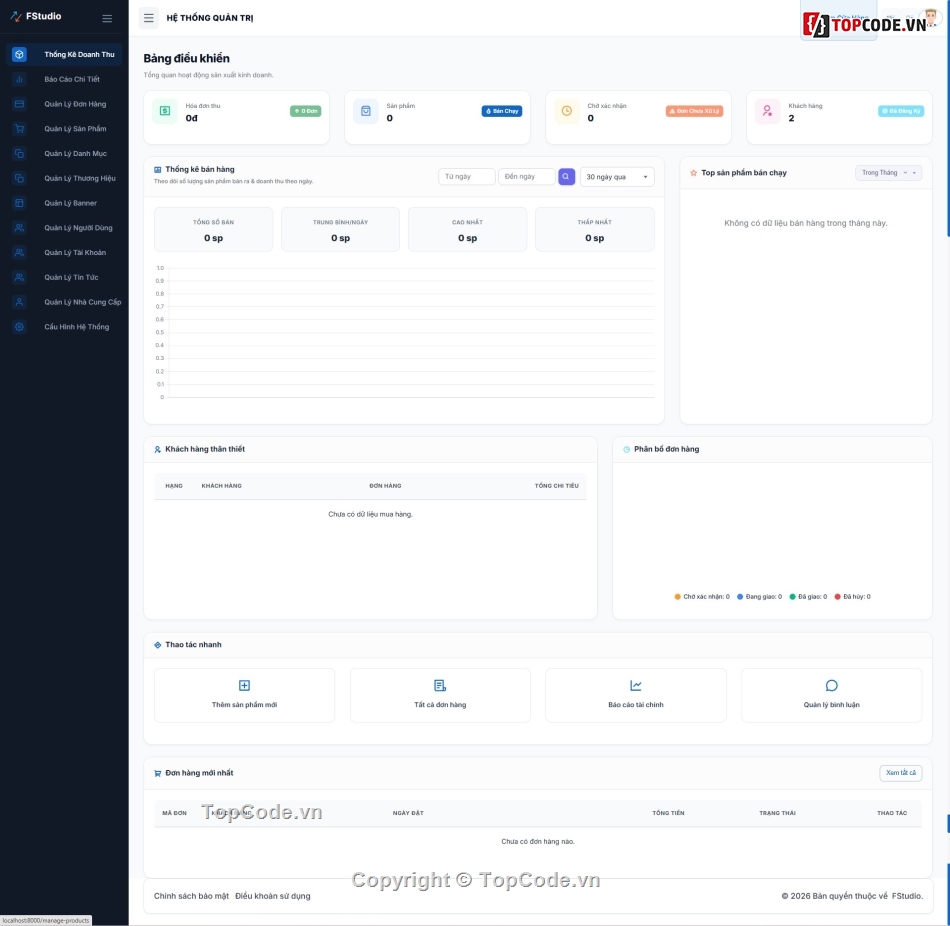The width and height of the screenshot is (950, 926).
Task: Open Thống Kê Doanh Thu menu item
Action: pyautogui.click(x=64, y=55)
